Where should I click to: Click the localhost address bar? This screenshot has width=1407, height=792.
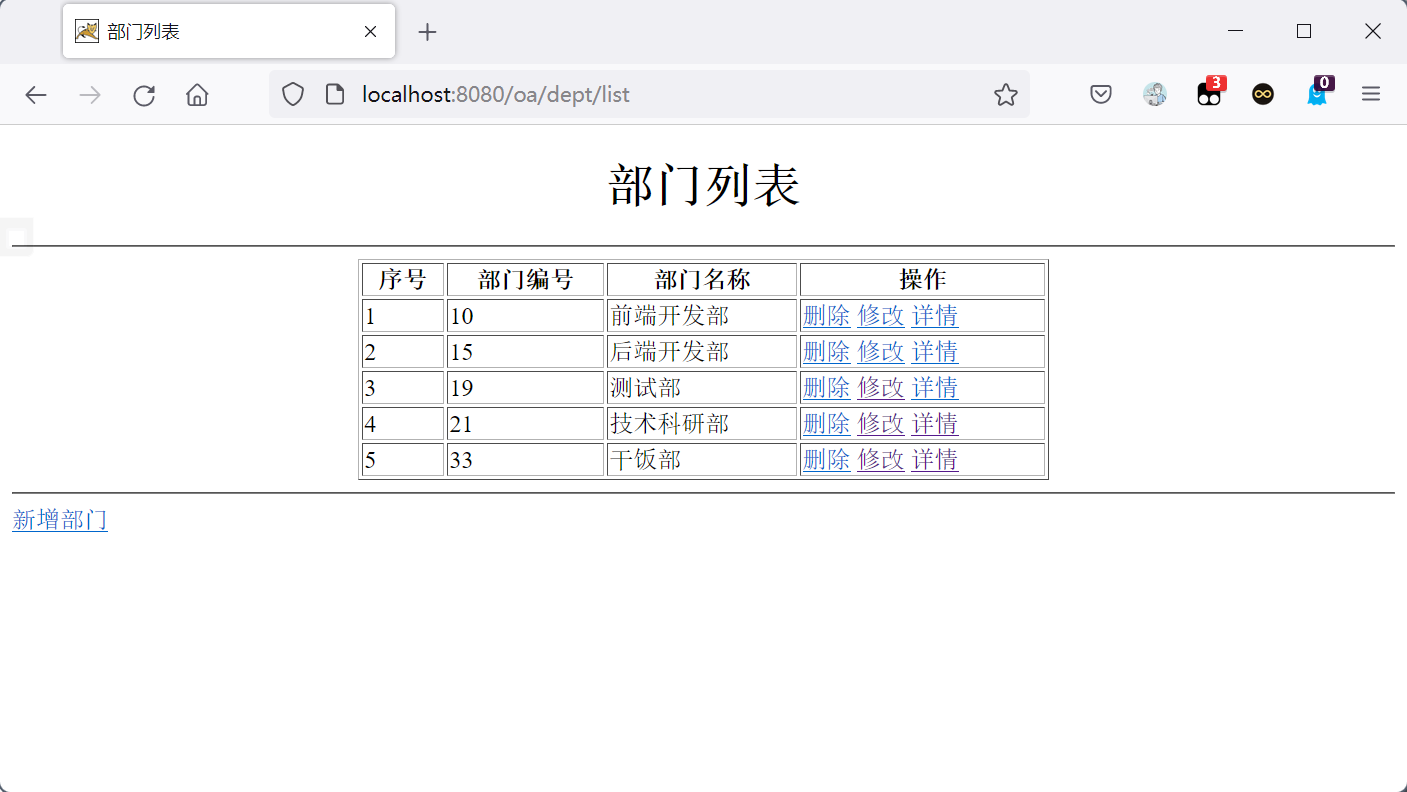coord(650,95)
